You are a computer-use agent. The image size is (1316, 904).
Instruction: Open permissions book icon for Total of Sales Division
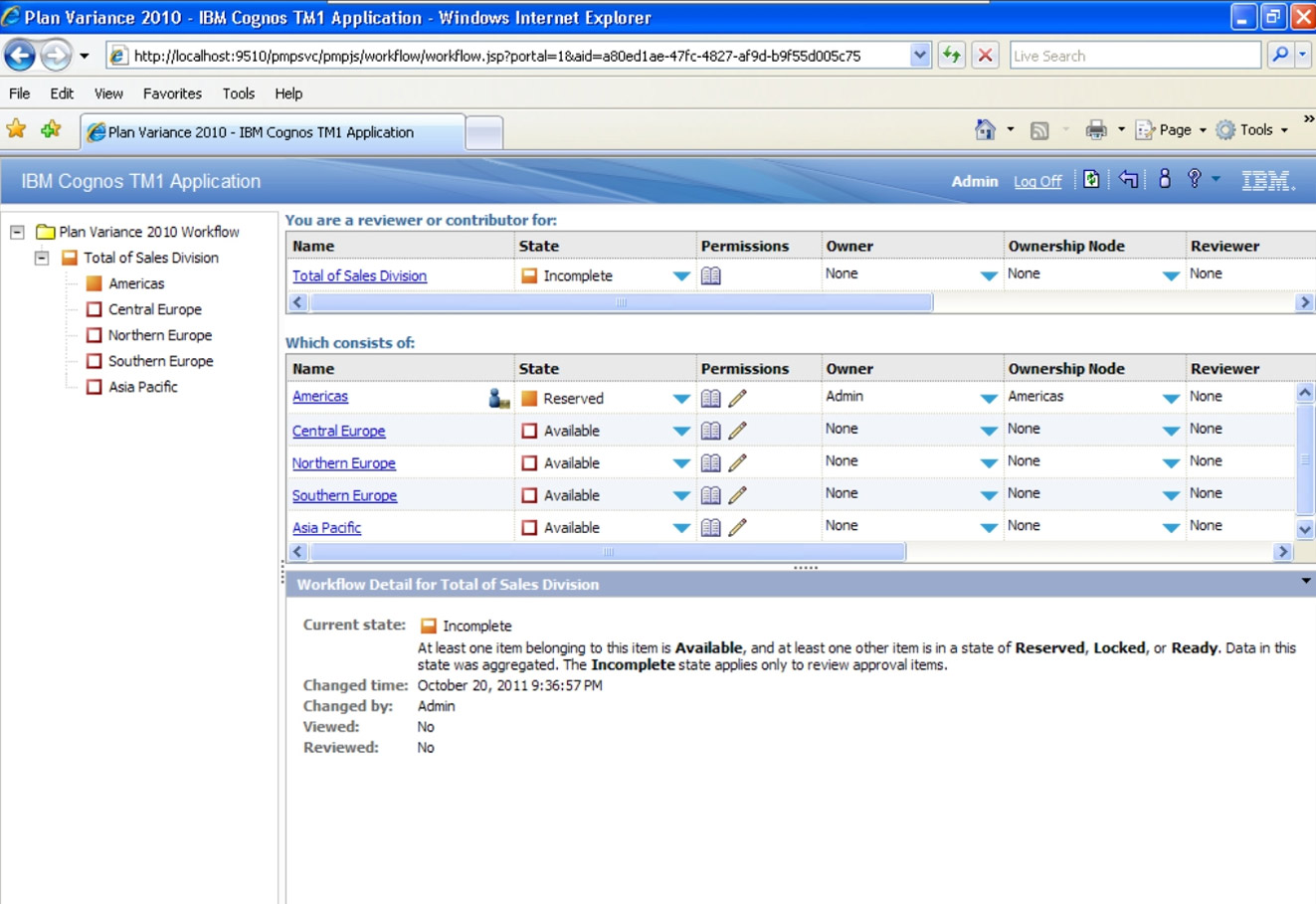710,274
